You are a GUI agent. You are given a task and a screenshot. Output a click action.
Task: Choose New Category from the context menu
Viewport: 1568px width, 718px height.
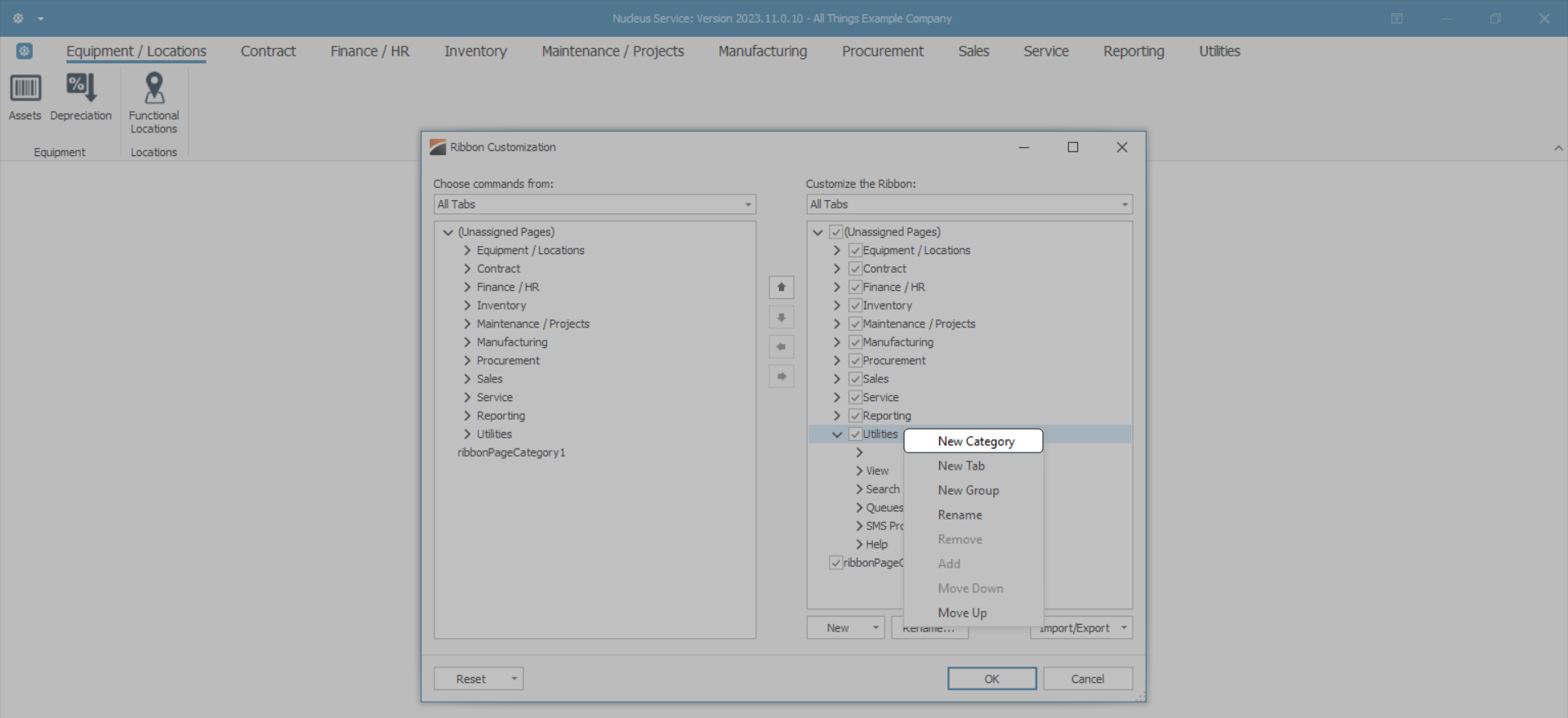click(x=973, y=441)
